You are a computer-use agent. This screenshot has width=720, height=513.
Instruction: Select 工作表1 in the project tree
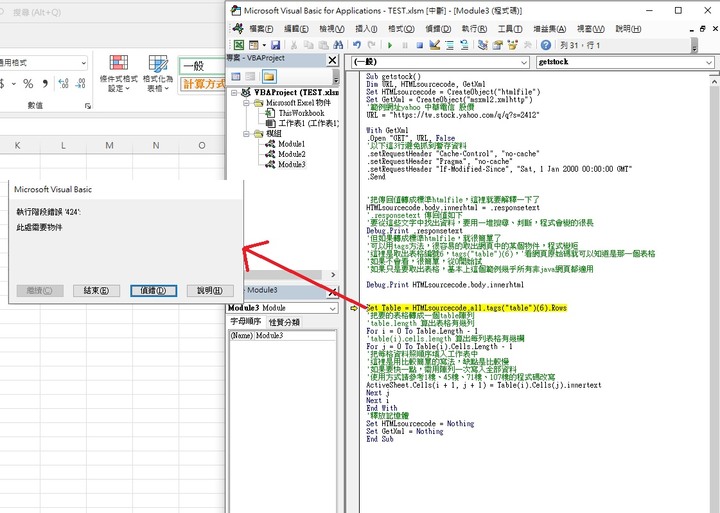tap(308, 123)
